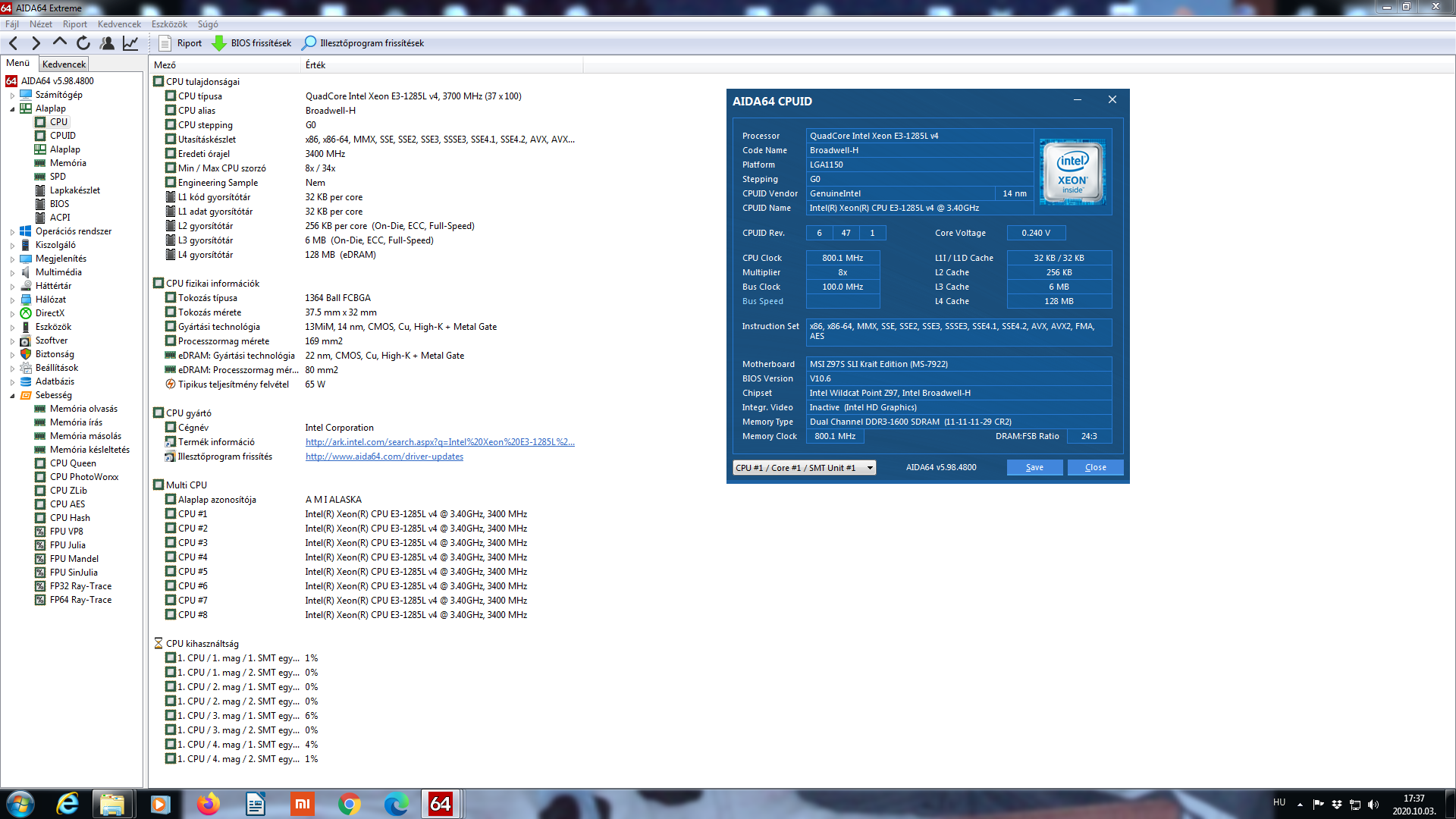Select CPU típusa row in list
This screenshot has height=819, width=1456.
pos(365,96)
